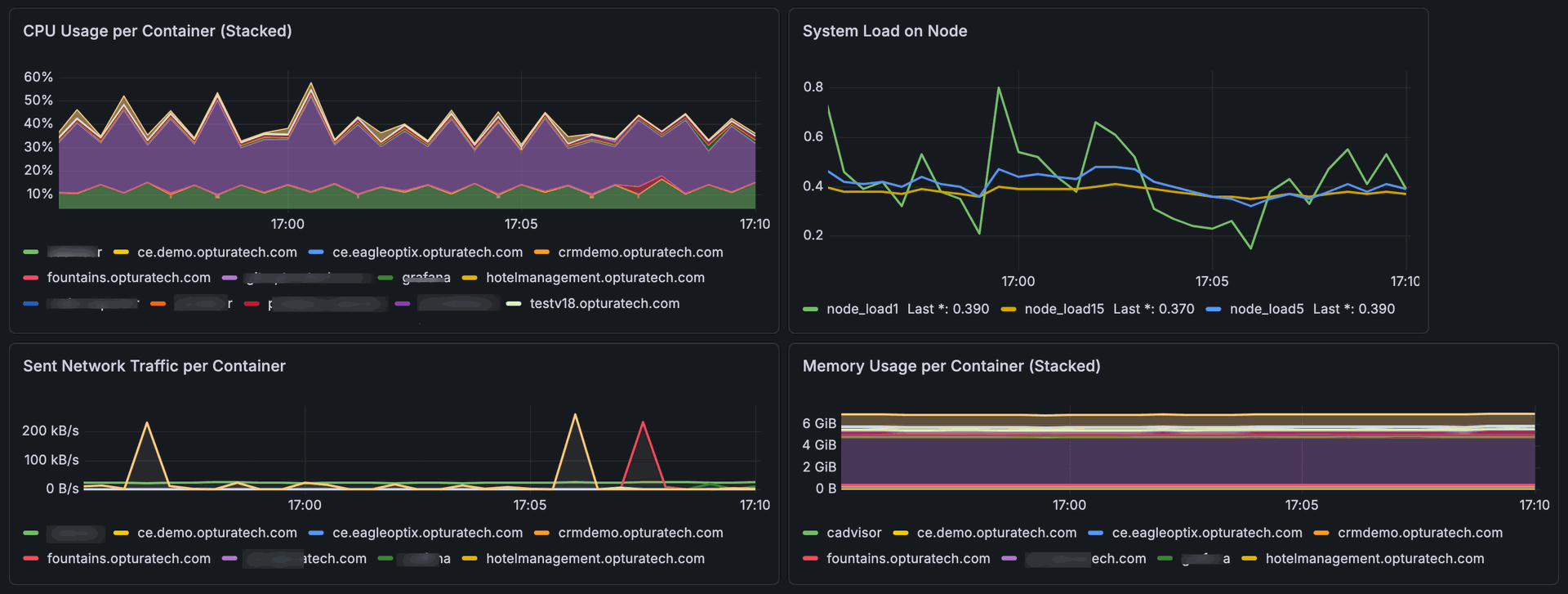This screenshot has width=1568, height=594.
Task: Open the Memory Usage per Container panel title
Action: (x=951, y=366)
